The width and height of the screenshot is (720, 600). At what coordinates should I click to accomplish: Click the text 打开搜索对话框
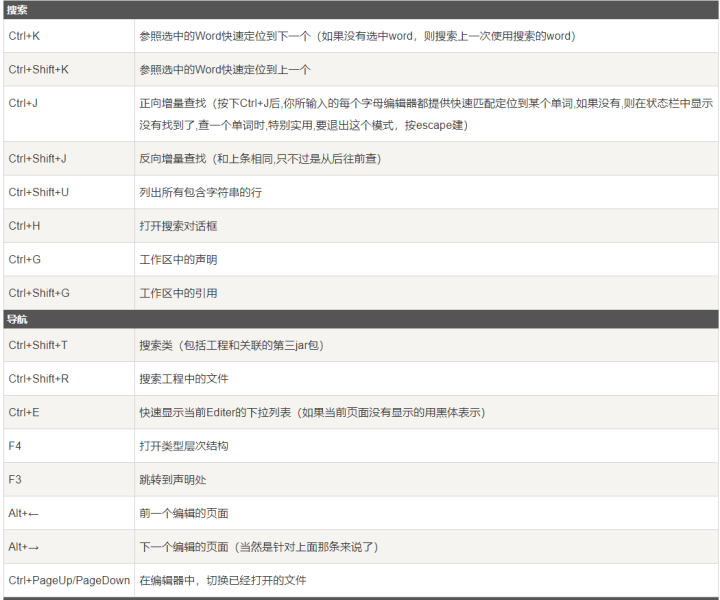point(178,226)
